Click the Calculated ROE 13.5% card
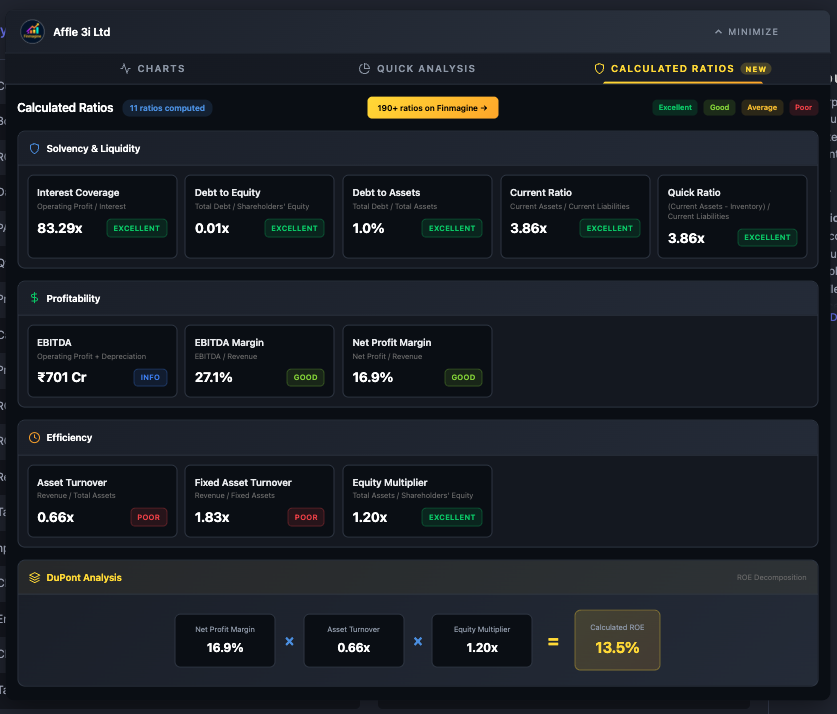This screenshot has width=837, height=714. click(617, 640)
